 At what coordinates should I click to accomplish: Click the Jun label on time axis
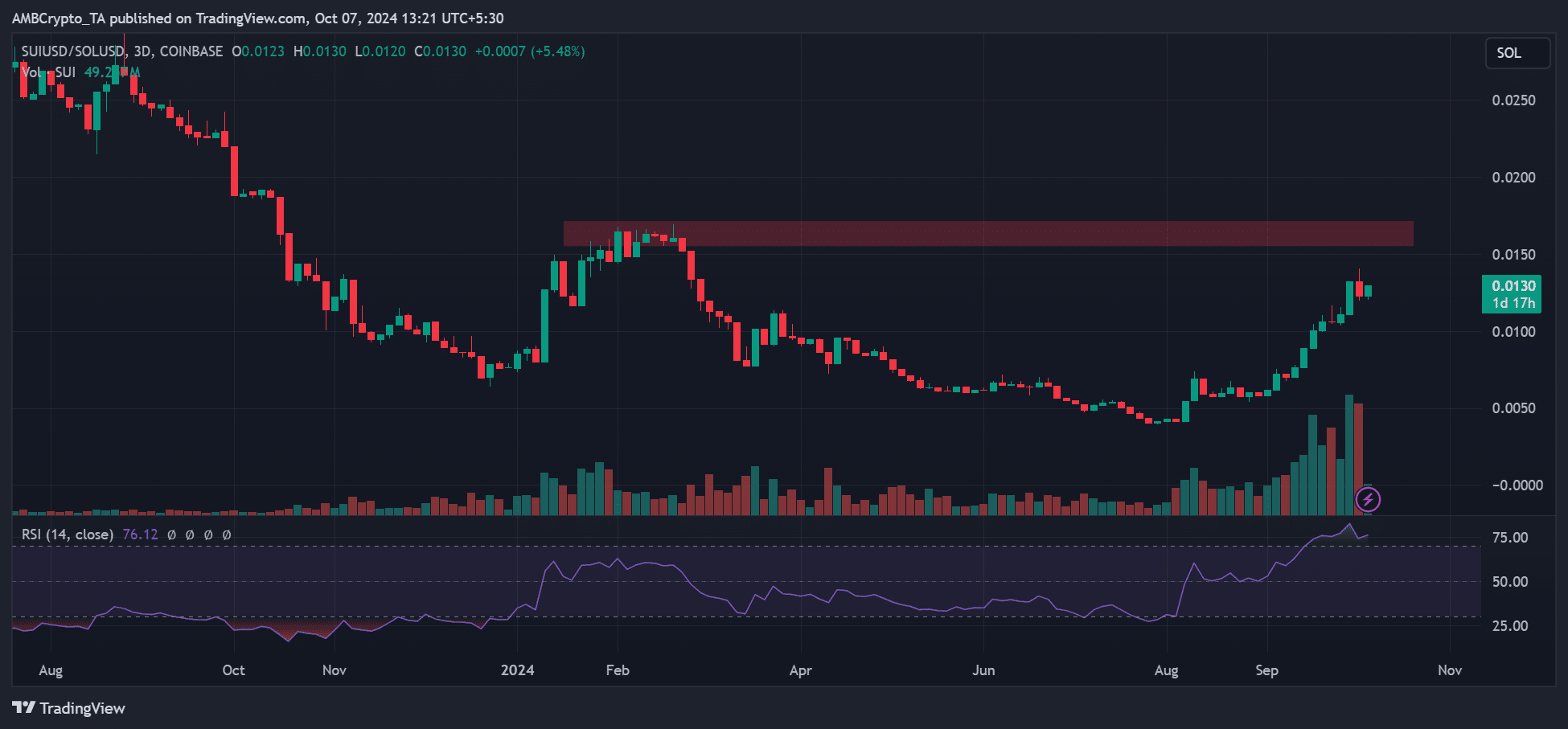coord(983,670)
